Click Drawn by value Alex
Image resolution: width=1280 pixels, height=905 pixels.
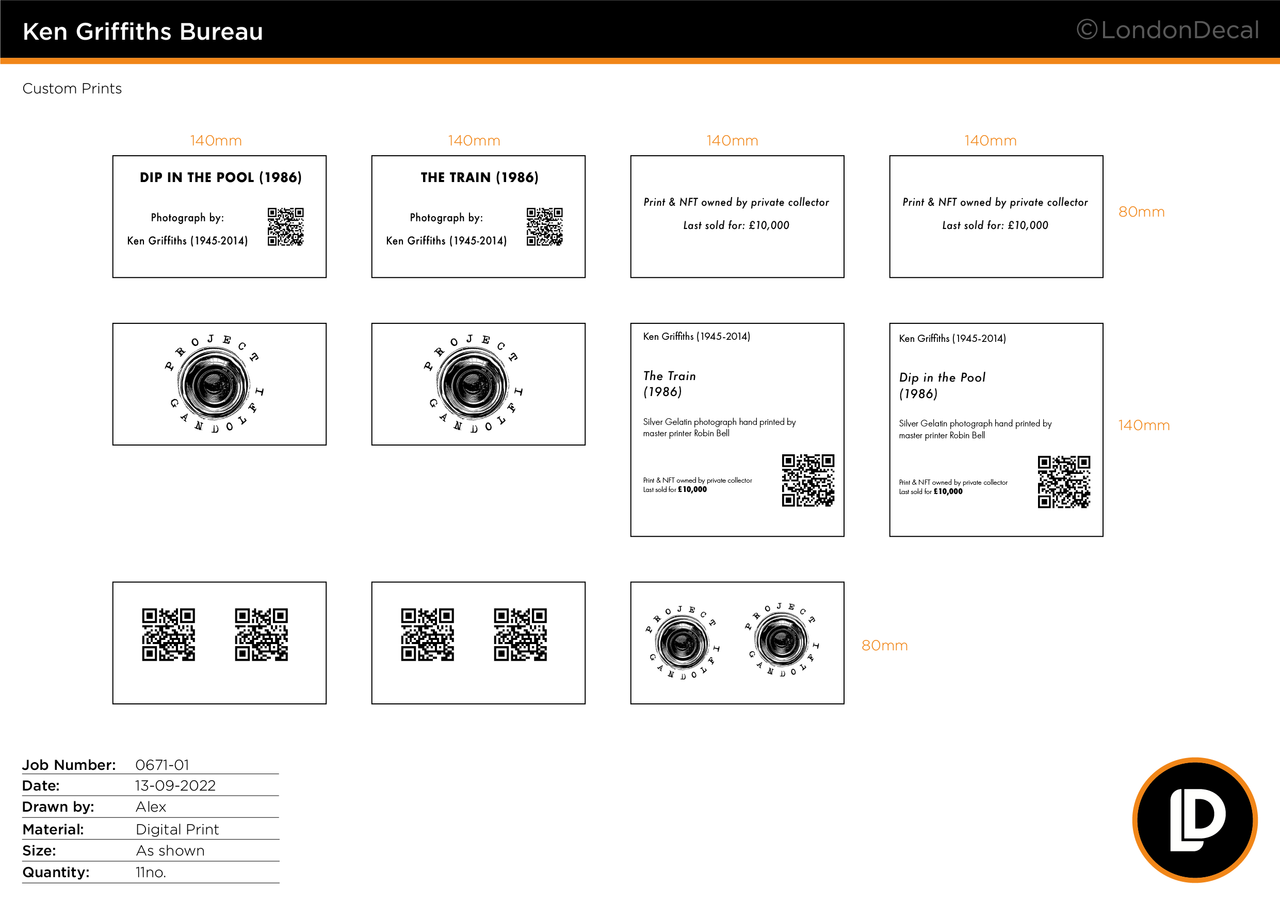151,807
